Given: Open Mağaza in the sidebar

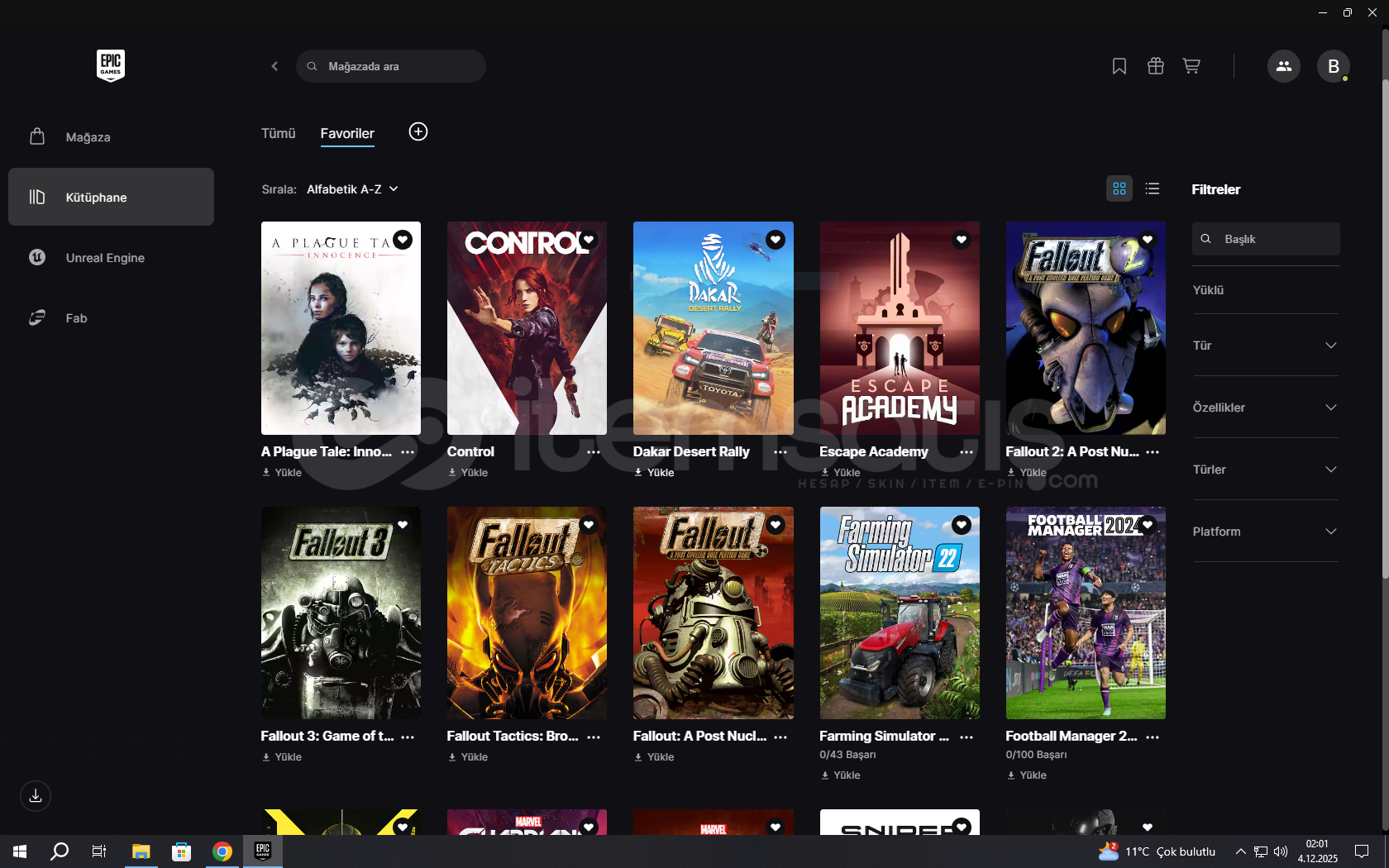Looking at the screenshot, I should (111, 136).
